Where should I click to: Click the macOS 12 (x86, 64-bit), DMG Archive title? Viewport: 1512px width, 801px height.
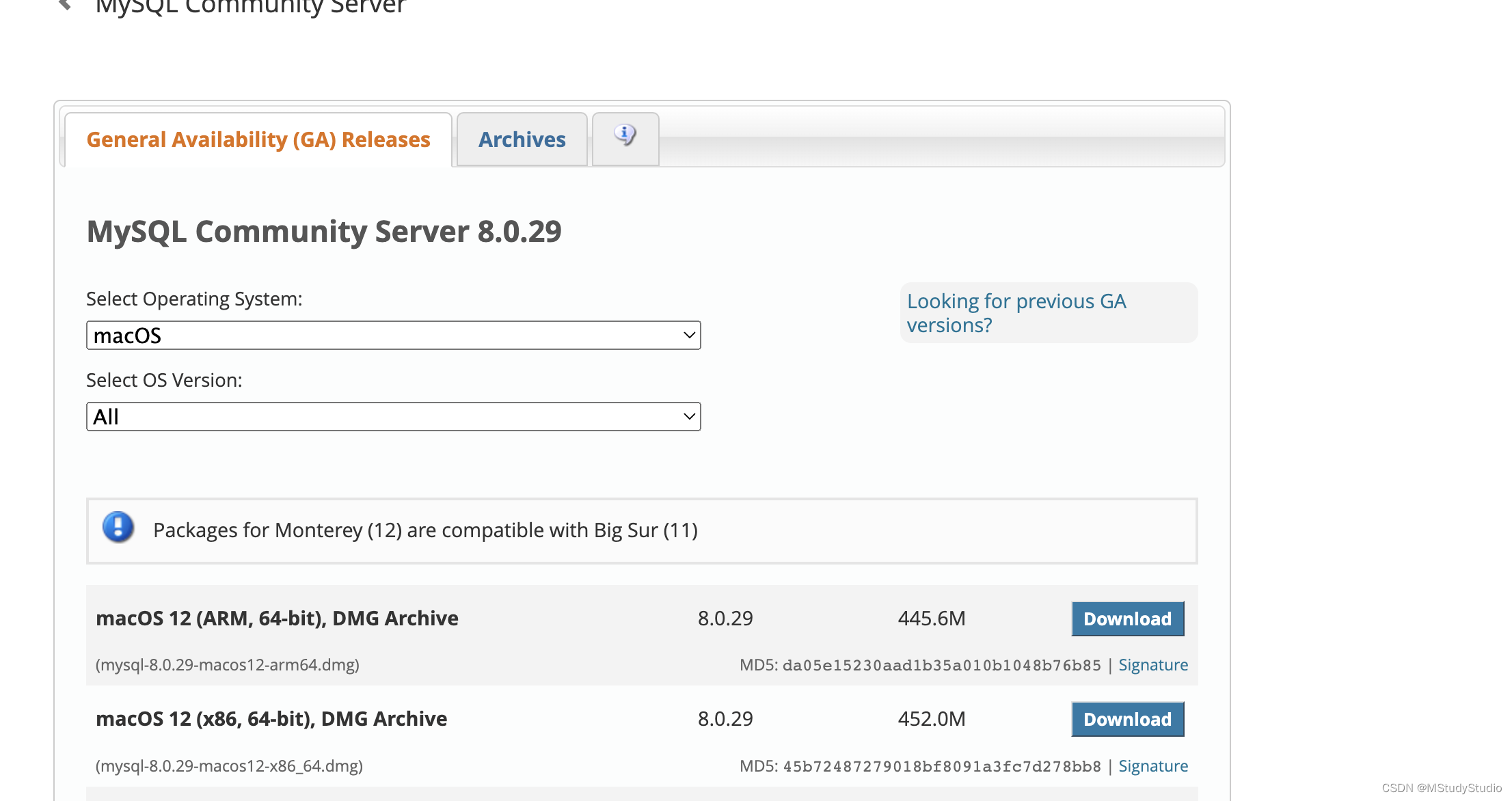(271, 719)
